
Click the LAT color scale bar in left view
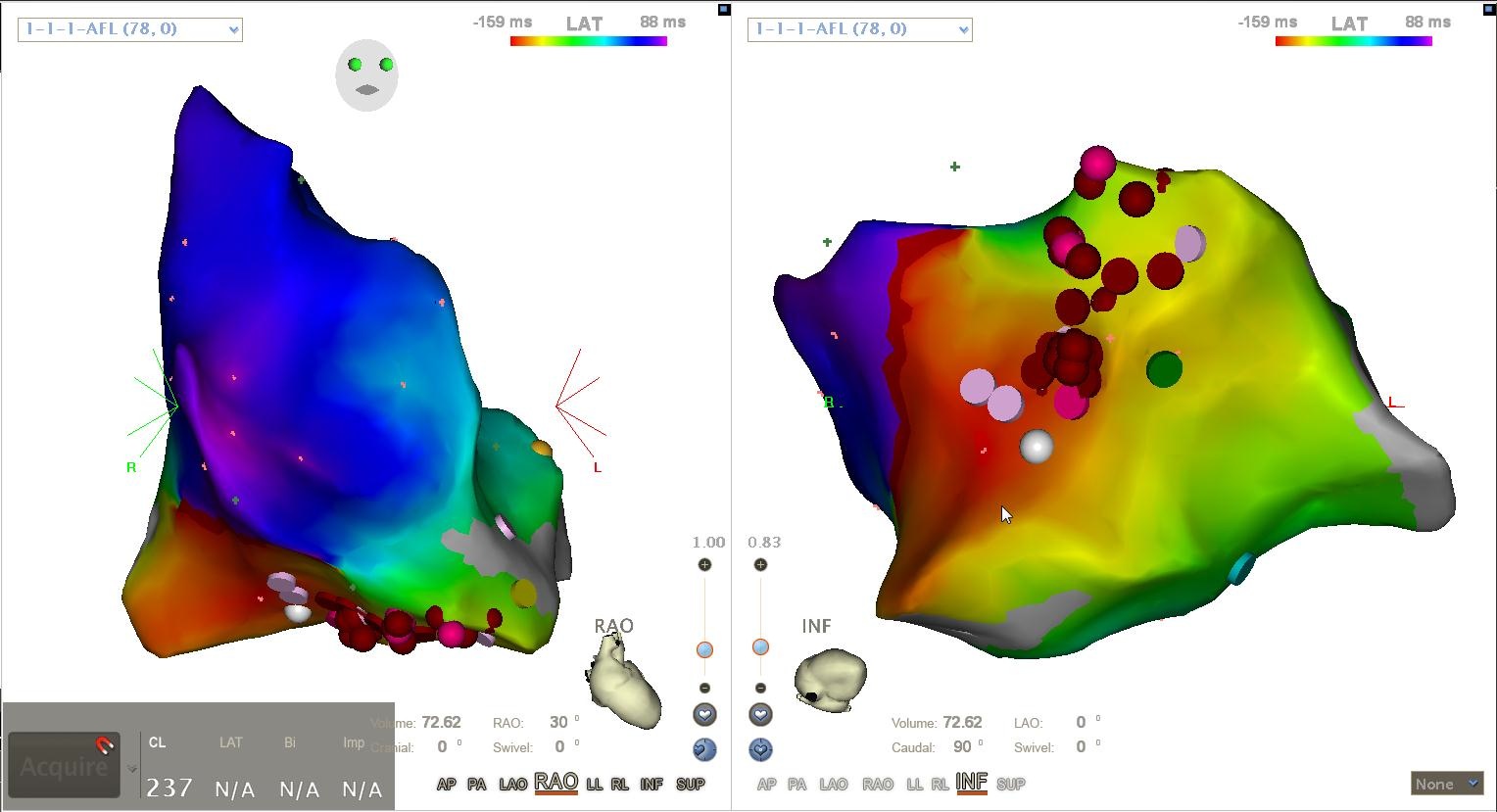pos(588,41)
